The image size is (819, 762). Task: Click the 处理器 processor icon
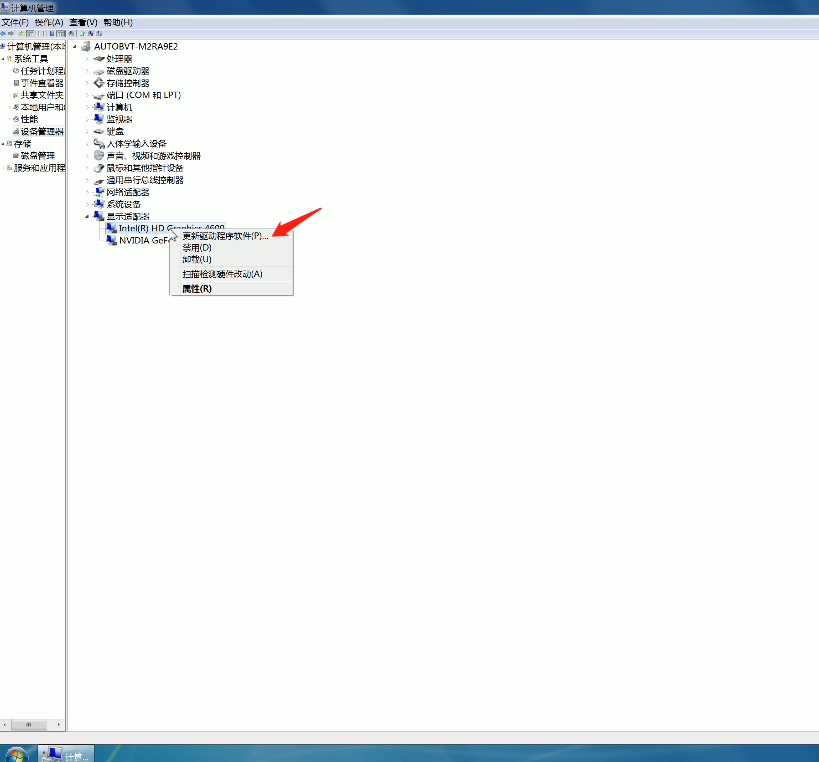coord(99,58)
